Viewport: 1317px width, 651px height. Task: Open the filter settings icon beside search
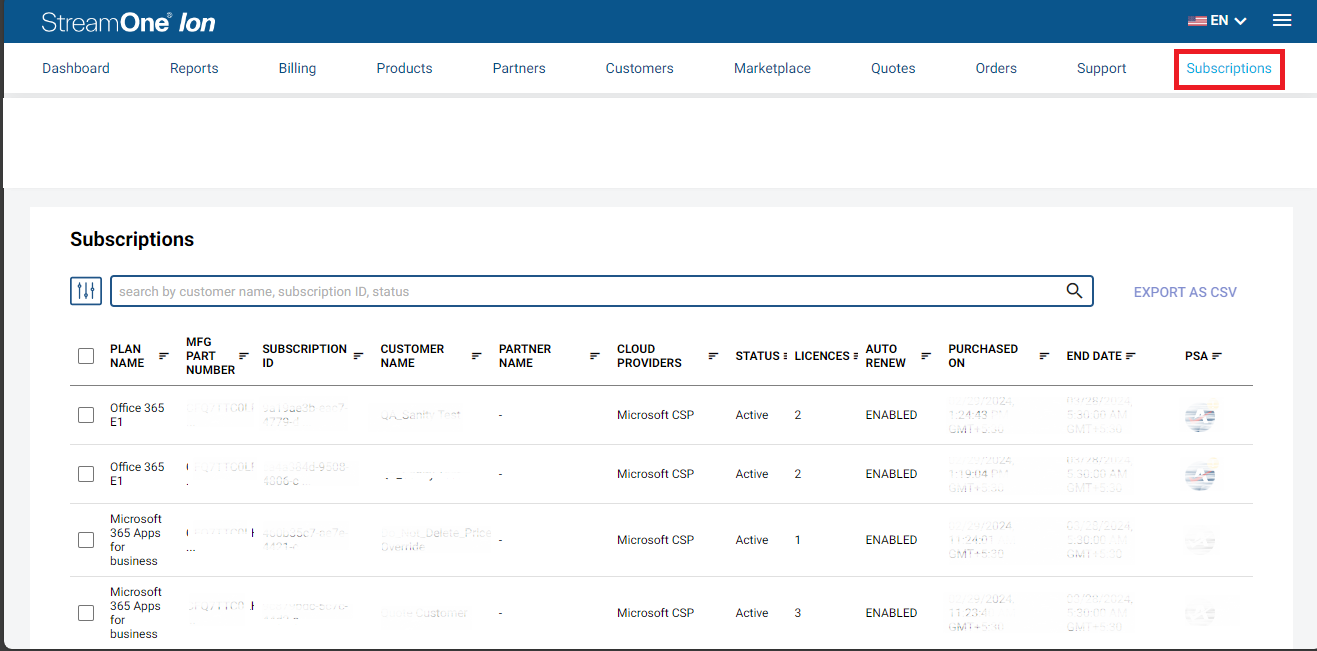tap(86, 291)
